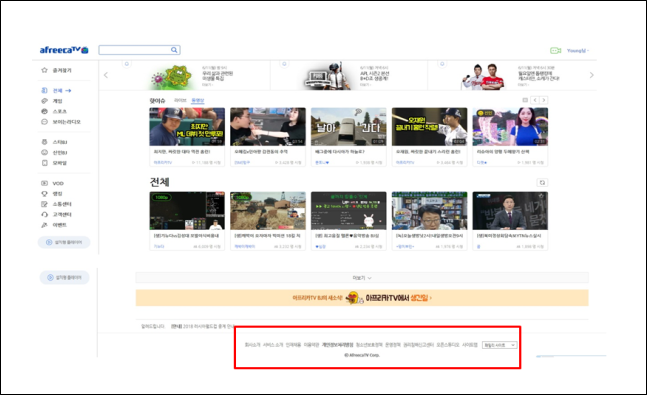This screenshot has width=647, height=395.
Task: Open 신인BJ section in sidebar
Action: click(54, 152)
